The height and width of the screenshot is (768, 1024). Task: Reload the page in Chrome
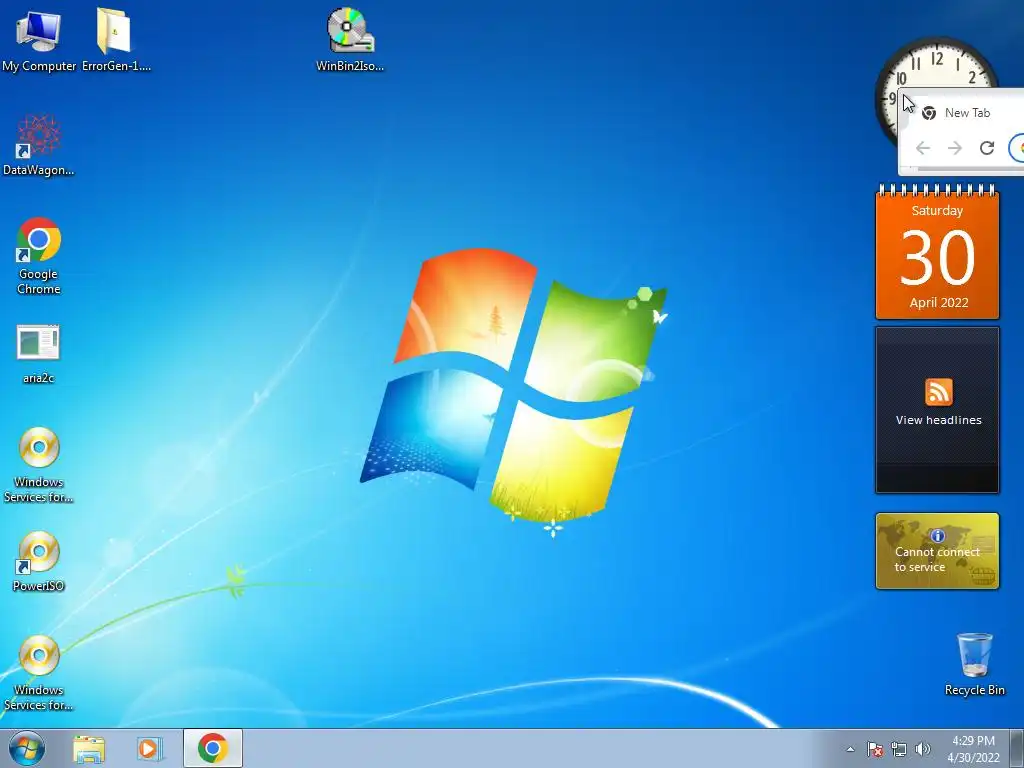987,148
